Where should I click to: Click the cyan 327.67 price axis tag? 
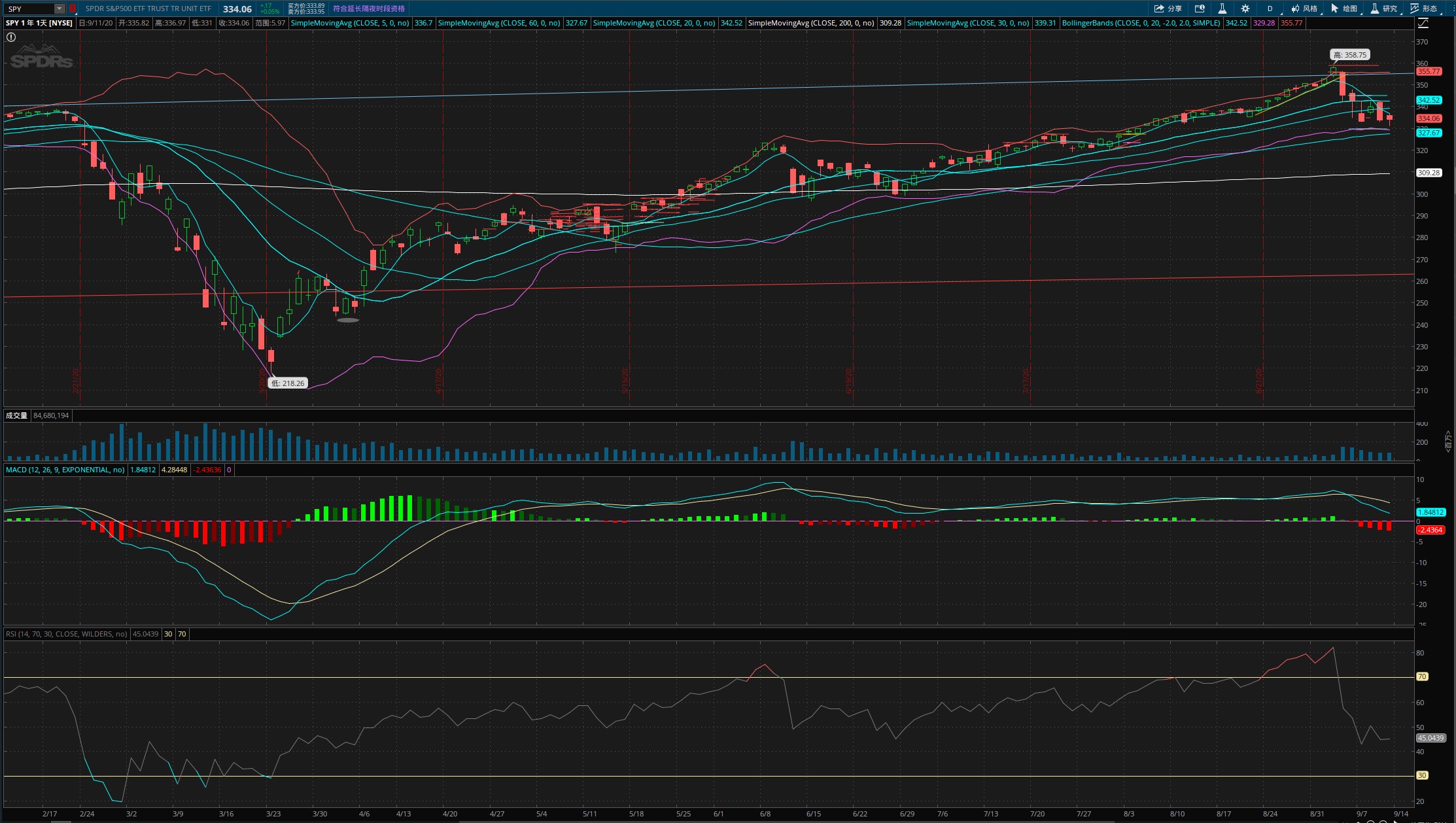point(1429,133)
